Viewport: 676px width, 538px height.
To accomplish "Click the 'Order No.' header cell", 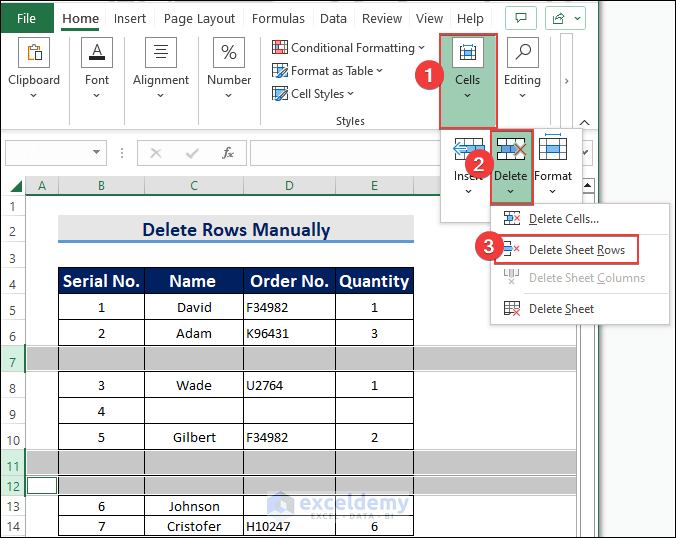I will pyautogui.click(x=289, y=281).
